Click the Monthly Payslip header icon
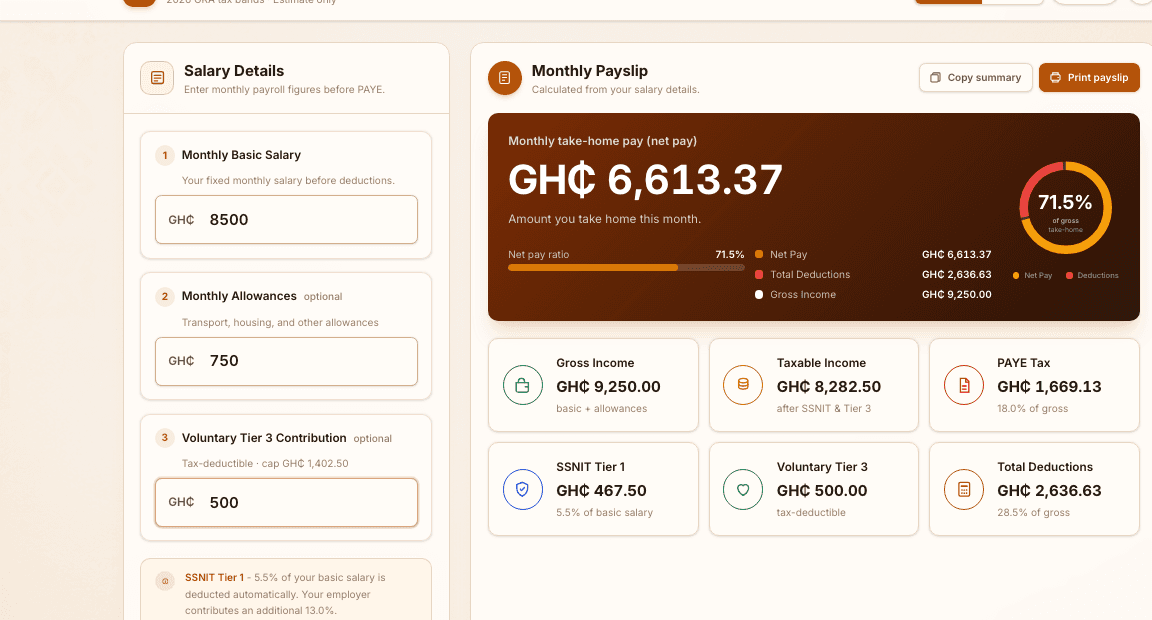Screen dimensions: 1152x620 point(505,78)
